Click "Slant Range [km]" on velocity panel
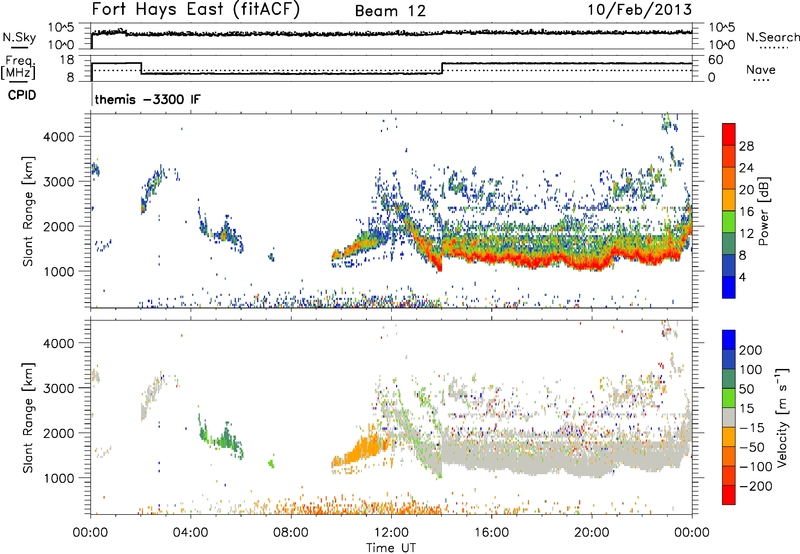The width and height of the screenshot is (800, 554). (x=28, y=418)
